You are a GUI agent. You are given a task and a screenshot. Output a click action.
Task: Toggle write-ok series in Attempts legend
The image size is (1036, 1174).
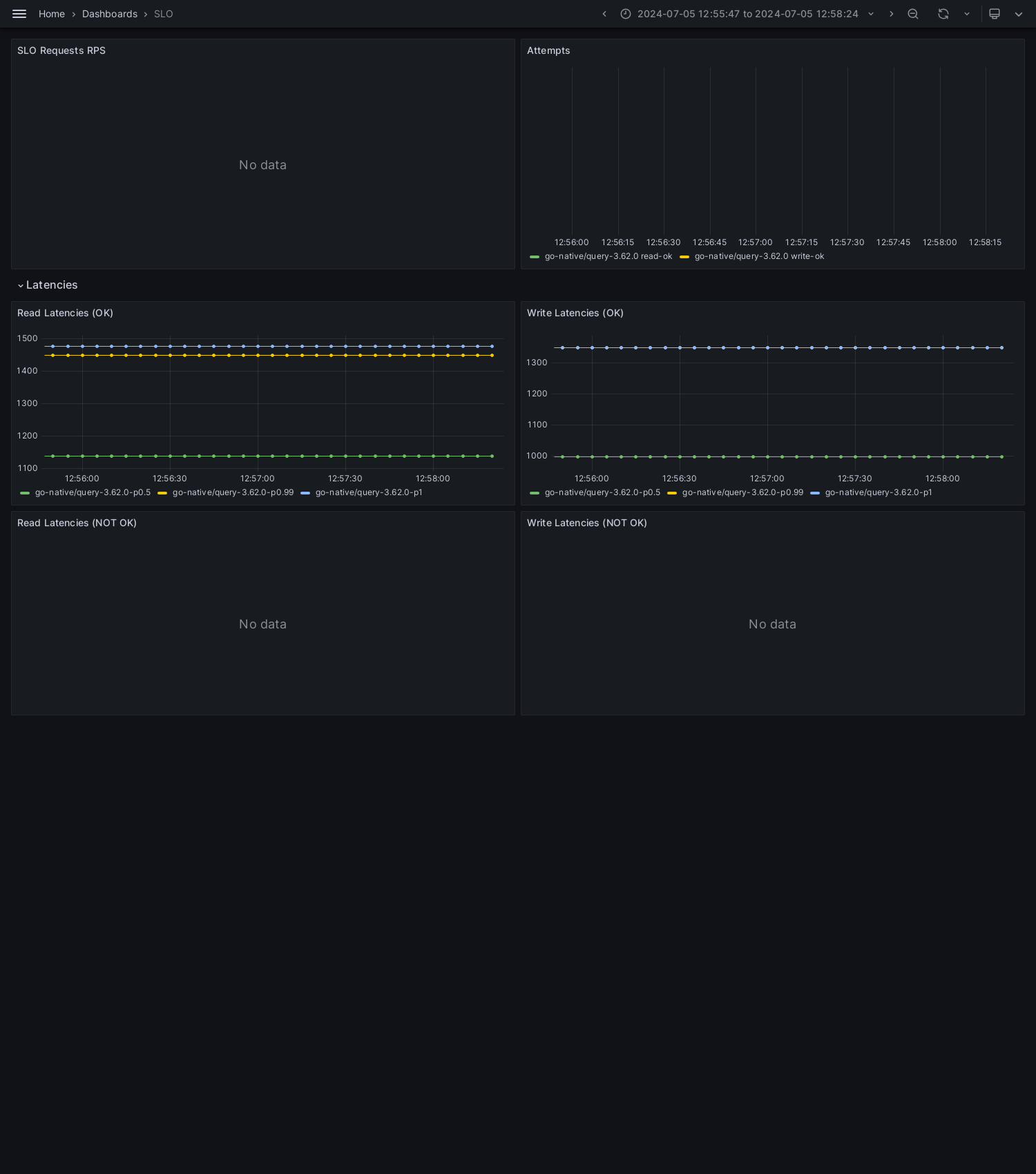click(759, 256)
